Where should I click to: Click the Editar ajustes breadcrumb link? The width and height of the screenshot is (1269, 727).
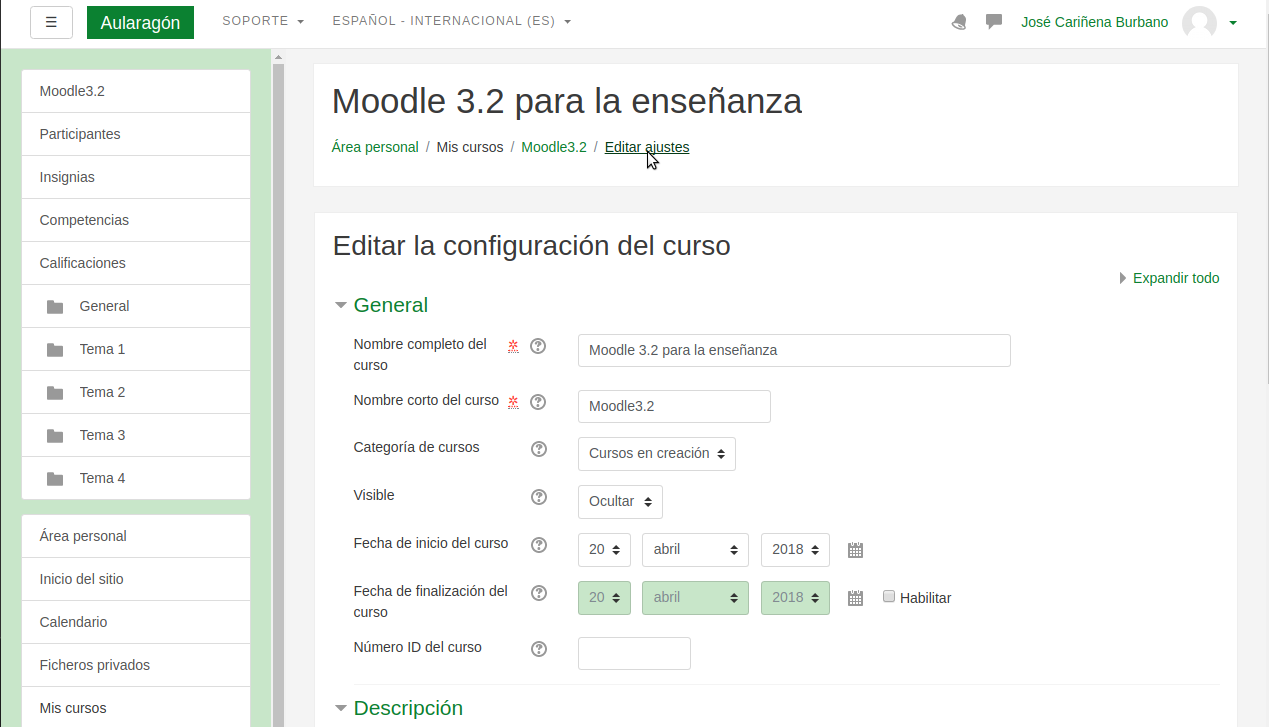click(647, 147)
